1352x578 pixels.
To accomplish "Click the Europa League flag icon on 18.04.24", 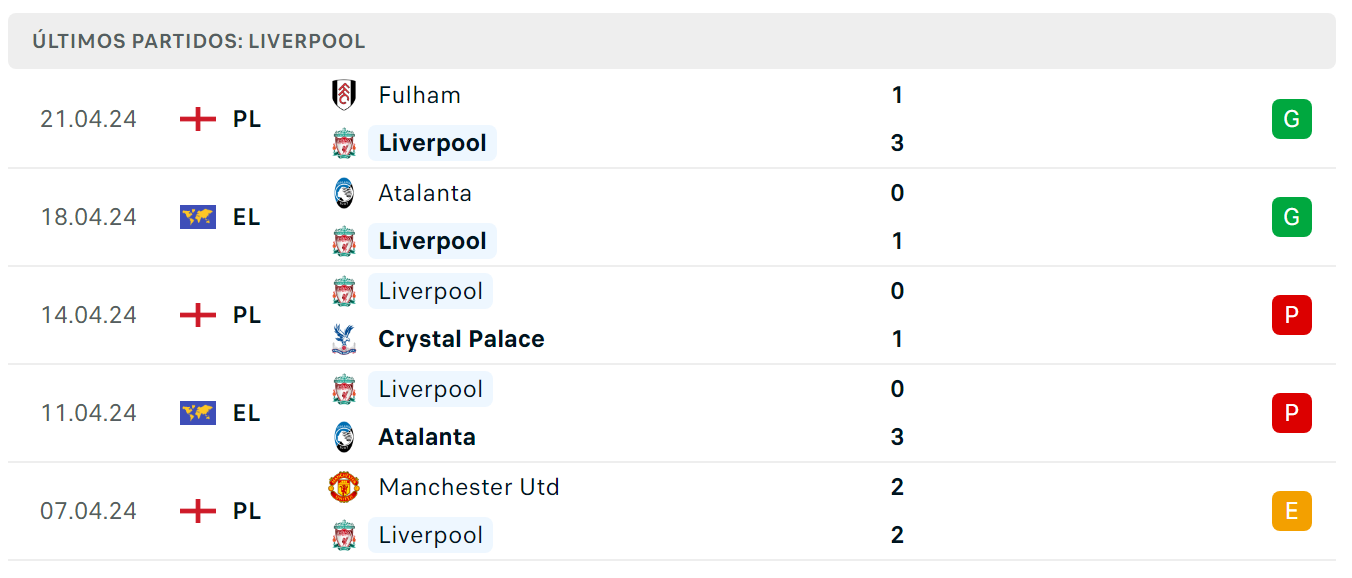I will [x=198, y=217].
